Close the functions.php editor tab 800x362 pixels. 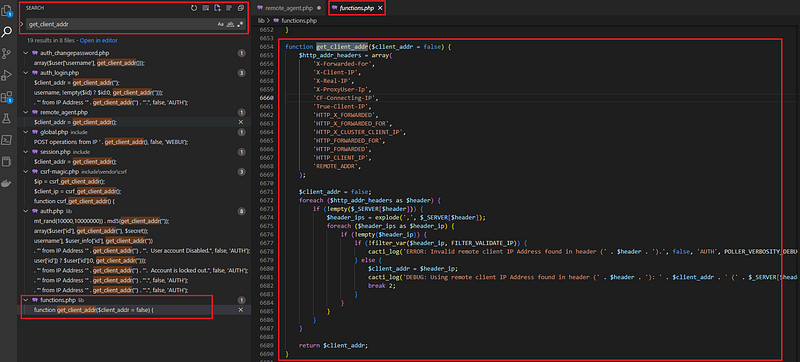tap(380, 8)
